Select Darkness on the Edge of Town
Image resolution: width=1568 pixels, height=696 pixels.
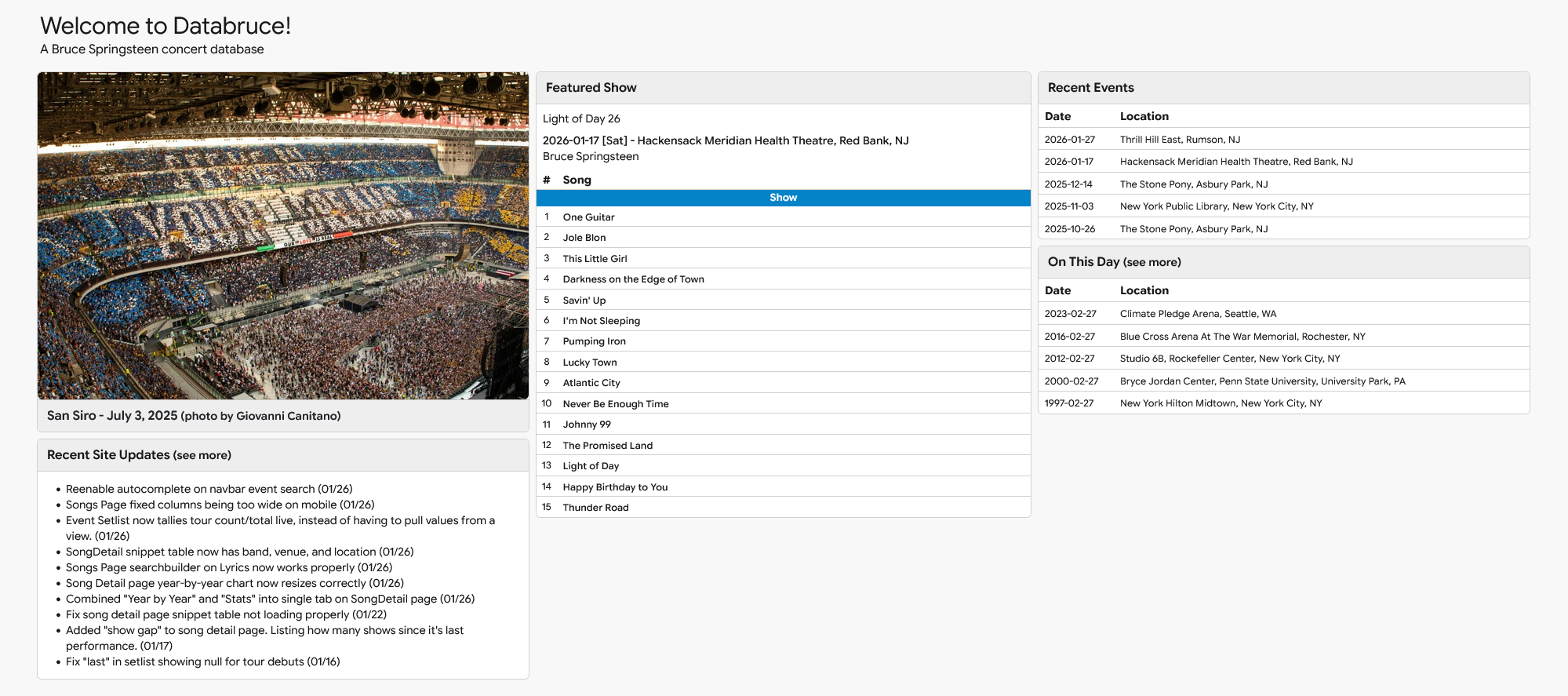pos(633,279)
